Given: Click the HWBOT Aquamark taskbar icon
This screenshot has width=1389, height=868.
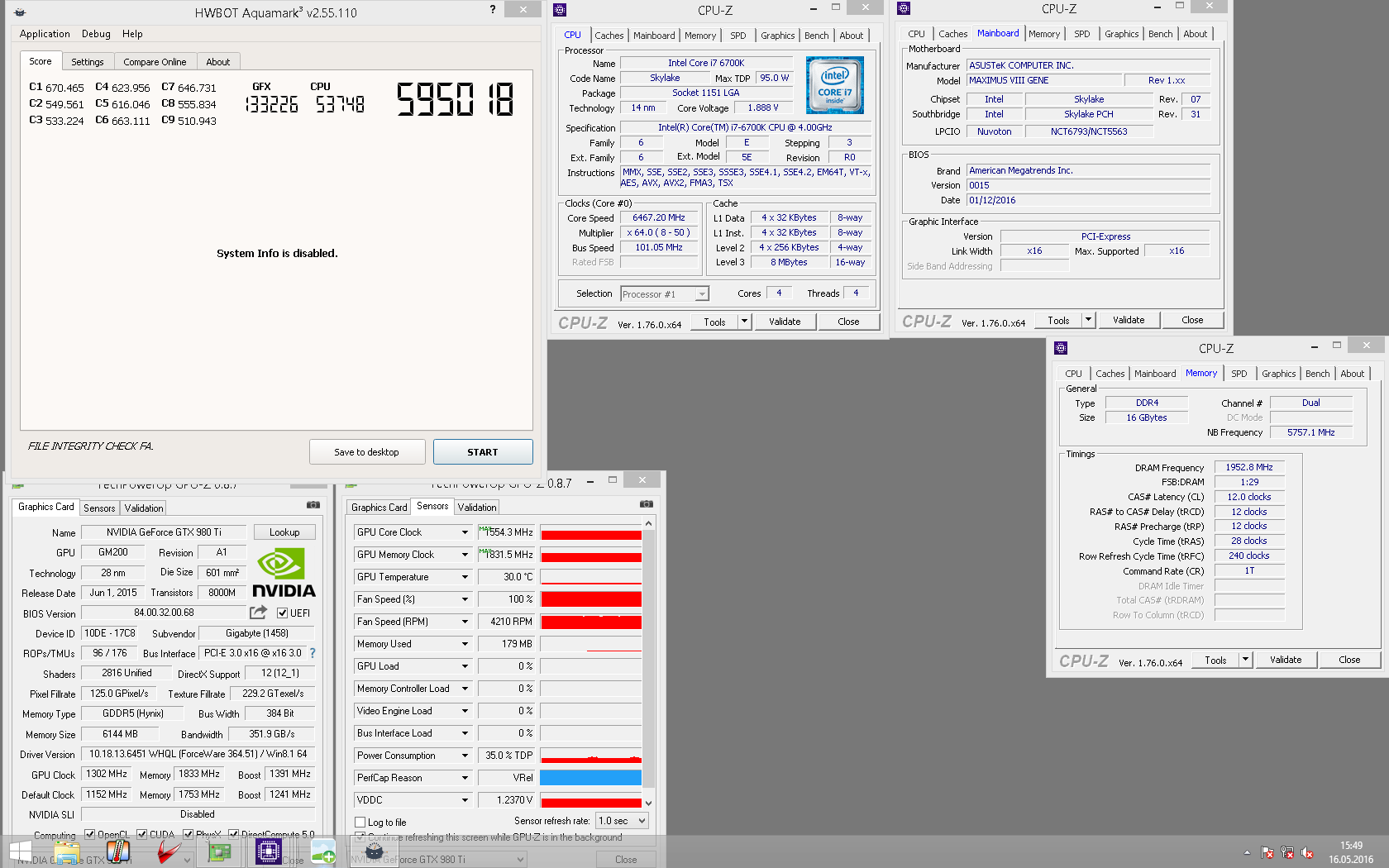Looking at the screenshot, I should point(374,851).
